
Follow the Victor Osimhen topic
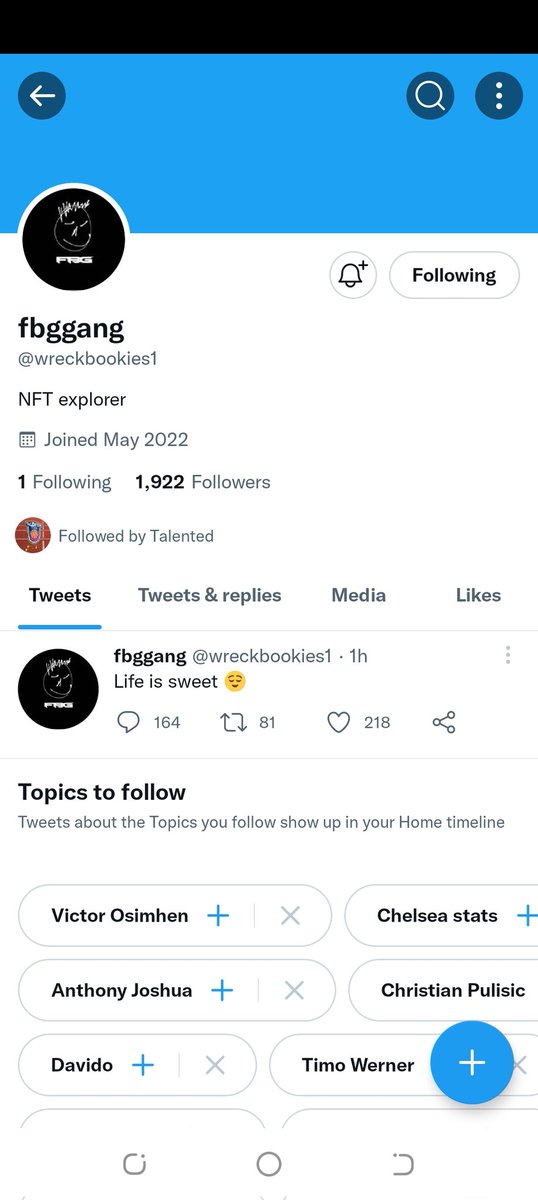218,915
